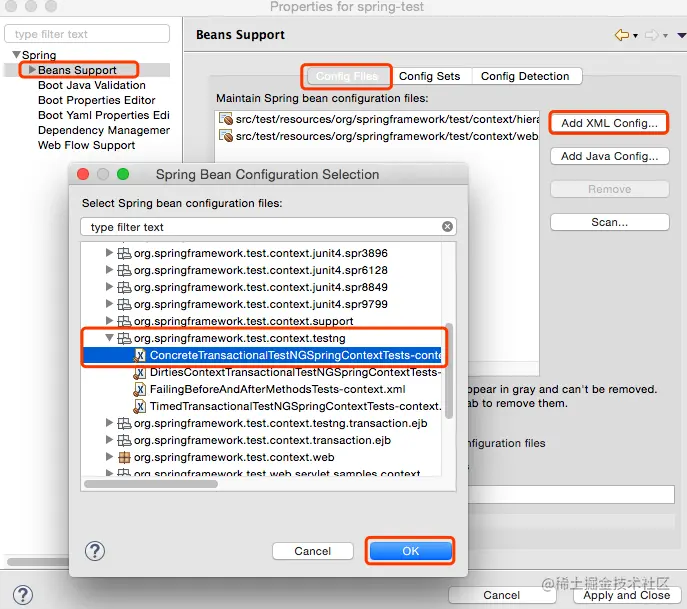
Task: Click the Add Java Config... button
Action: click(x=609, y=156)
